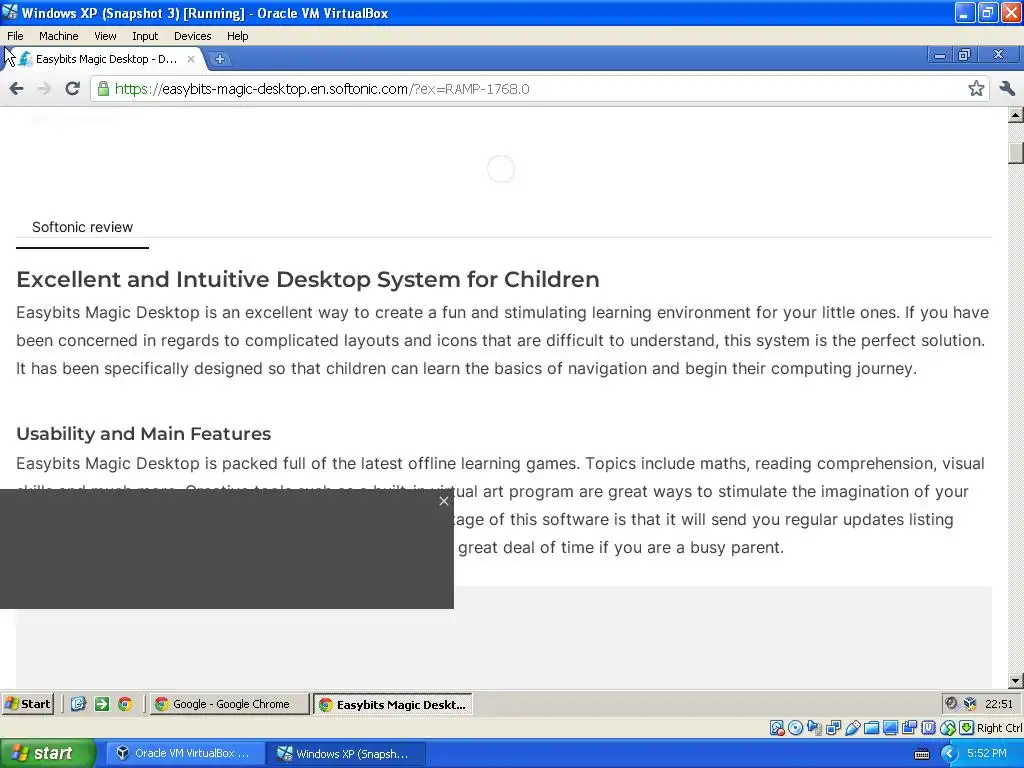Open VirtualBox File menu
Viewport: 1024px width, 768px height.
point(15,36)
